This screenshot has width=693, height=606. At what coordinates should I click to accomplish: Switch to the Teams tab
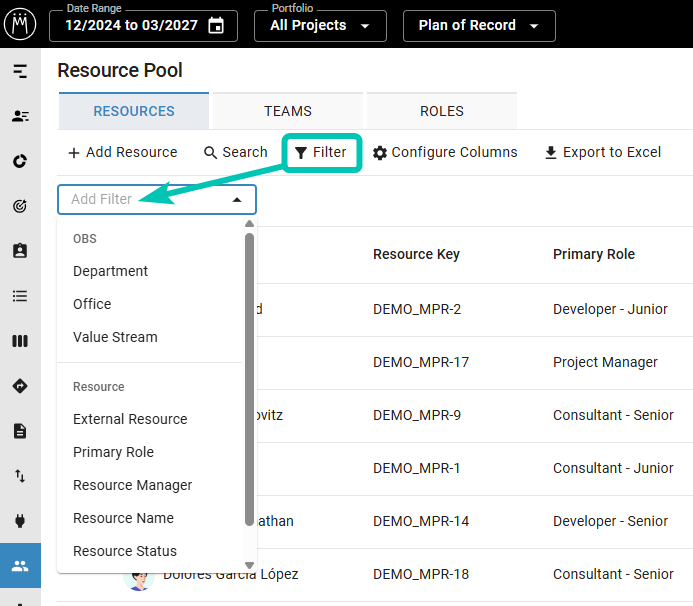tap(288, 111)
